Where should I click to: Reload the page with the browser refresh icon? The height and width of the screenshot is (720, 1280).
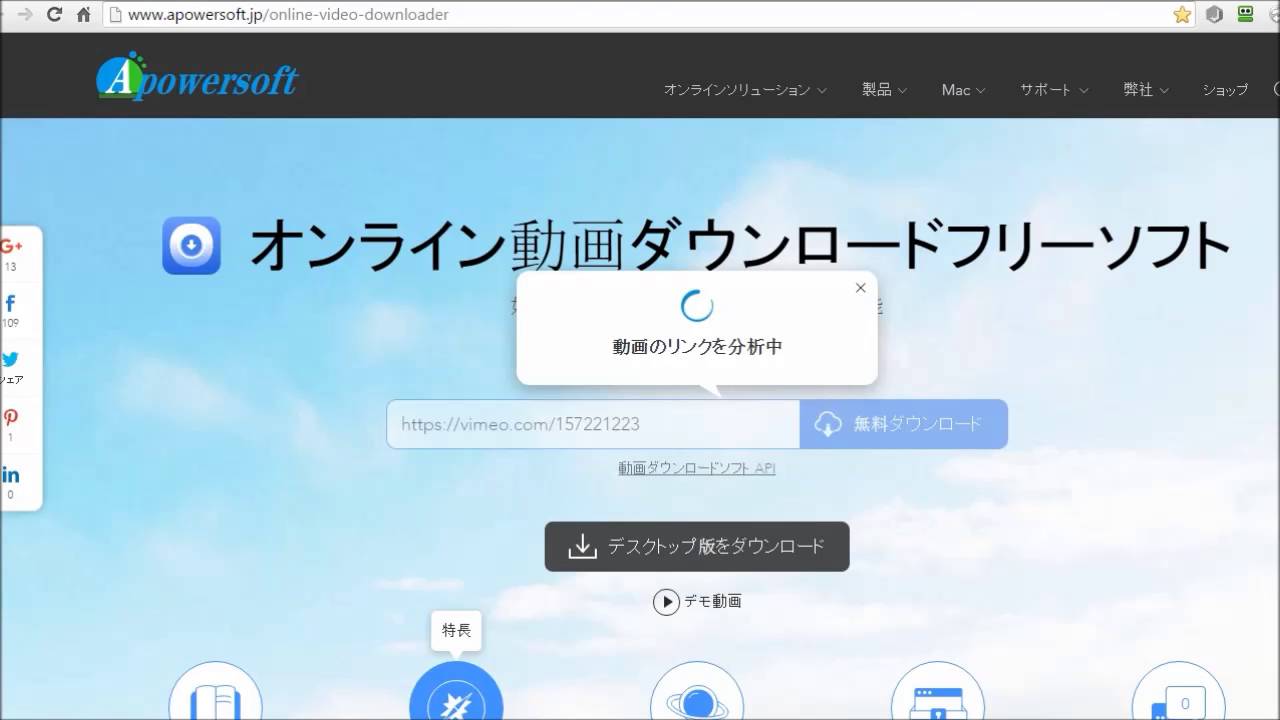tap(55, 15)
